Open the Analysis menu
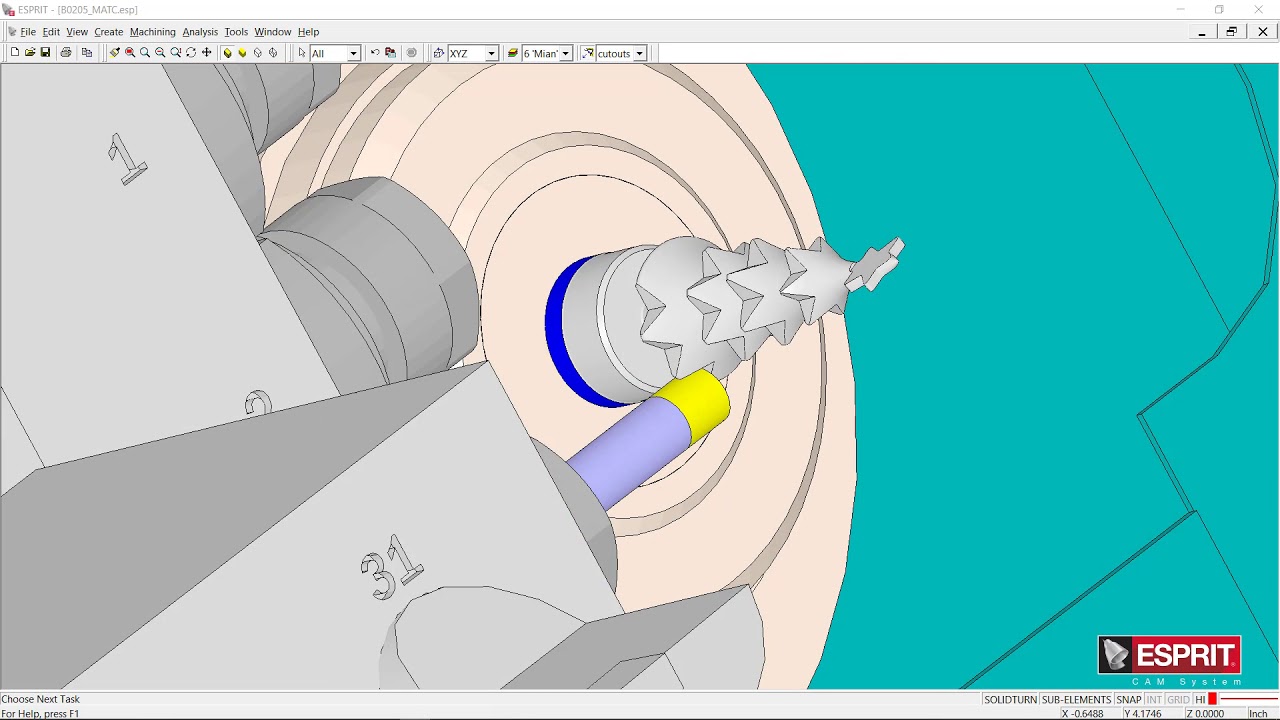This screenshot has width=1280, height=720. tap(200, 32)
